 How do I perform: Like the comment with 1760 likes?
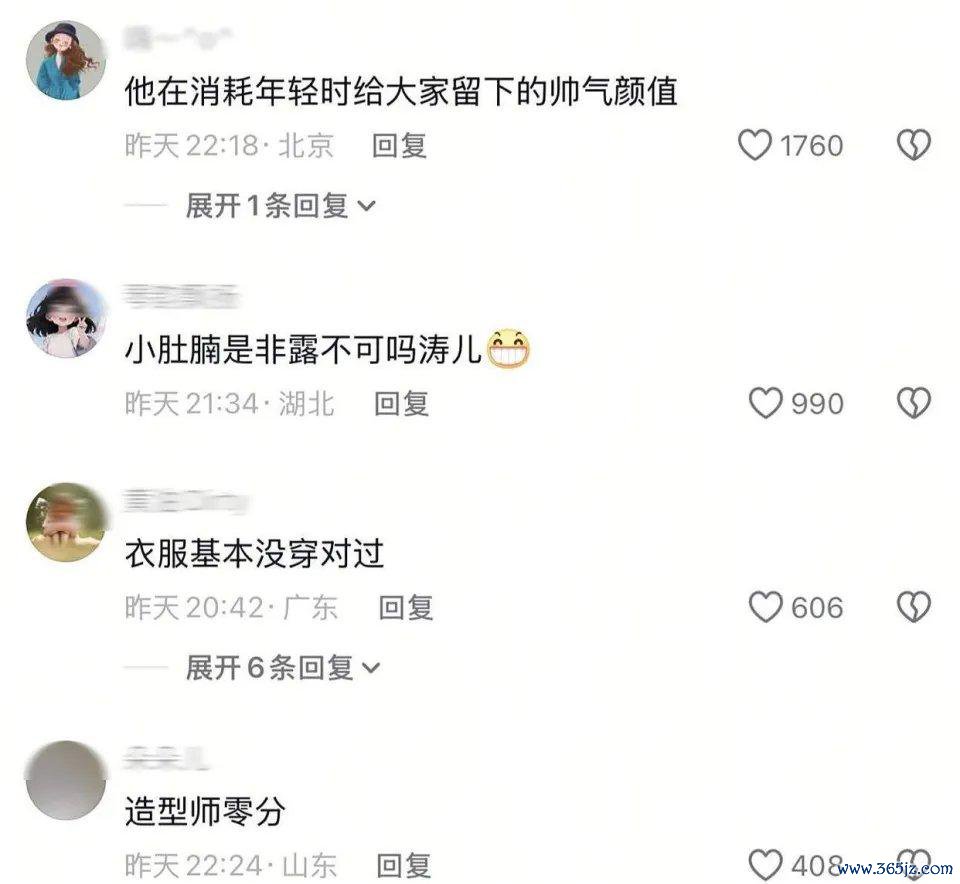click(x=754, y=146)
